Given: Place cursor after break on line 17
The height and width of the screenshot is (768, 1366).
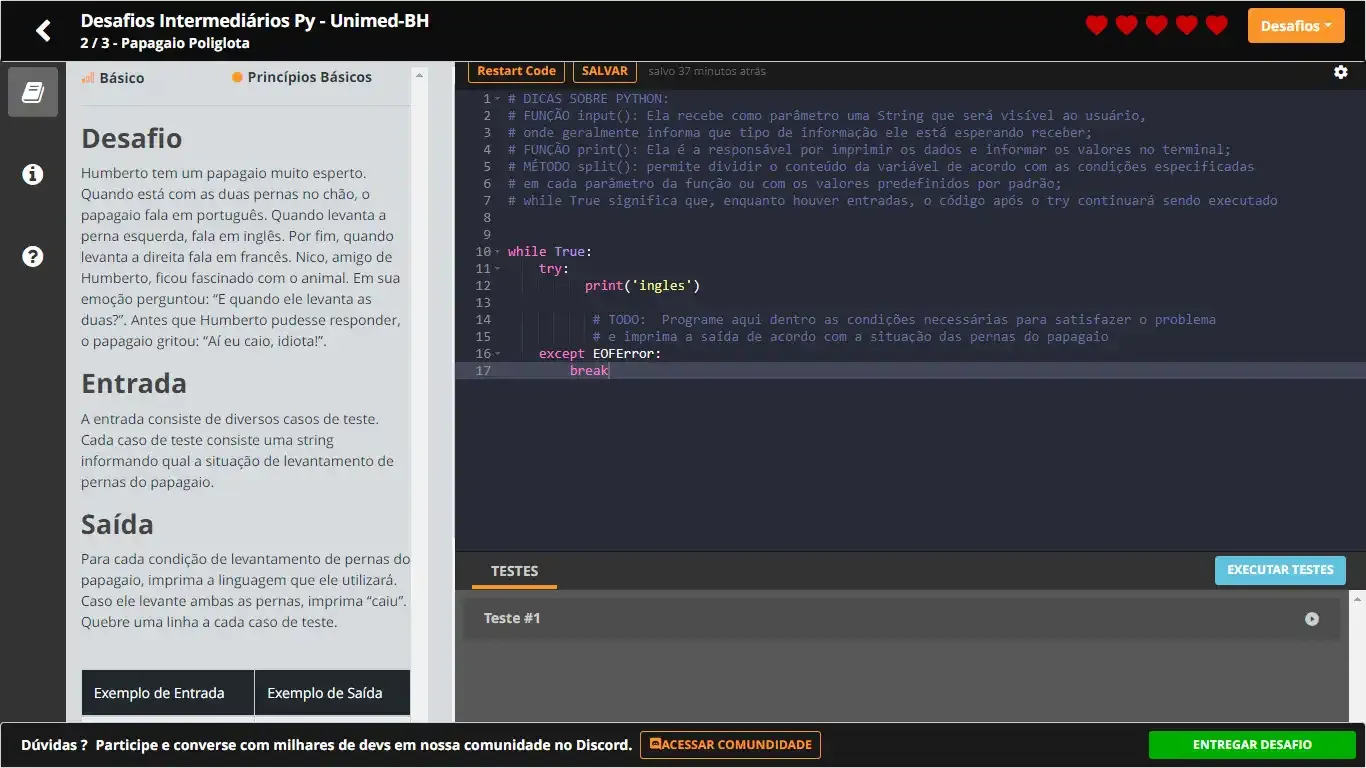Looking at the screenshot, I should tap(609, 371).
